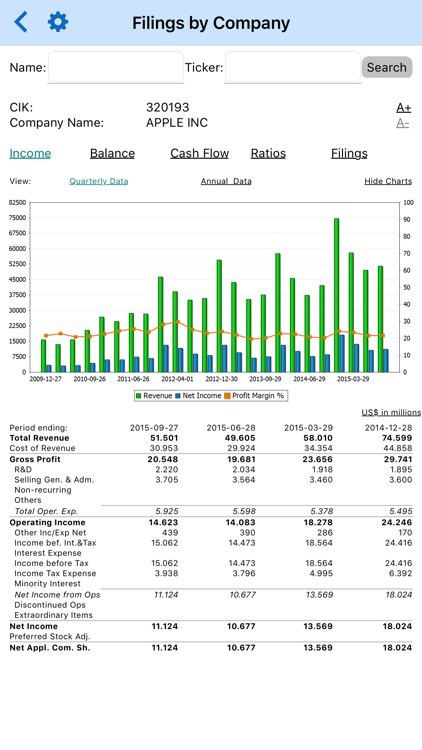Click Total Oper. Exp. value 5.925
422x750 pixels.
166,511
